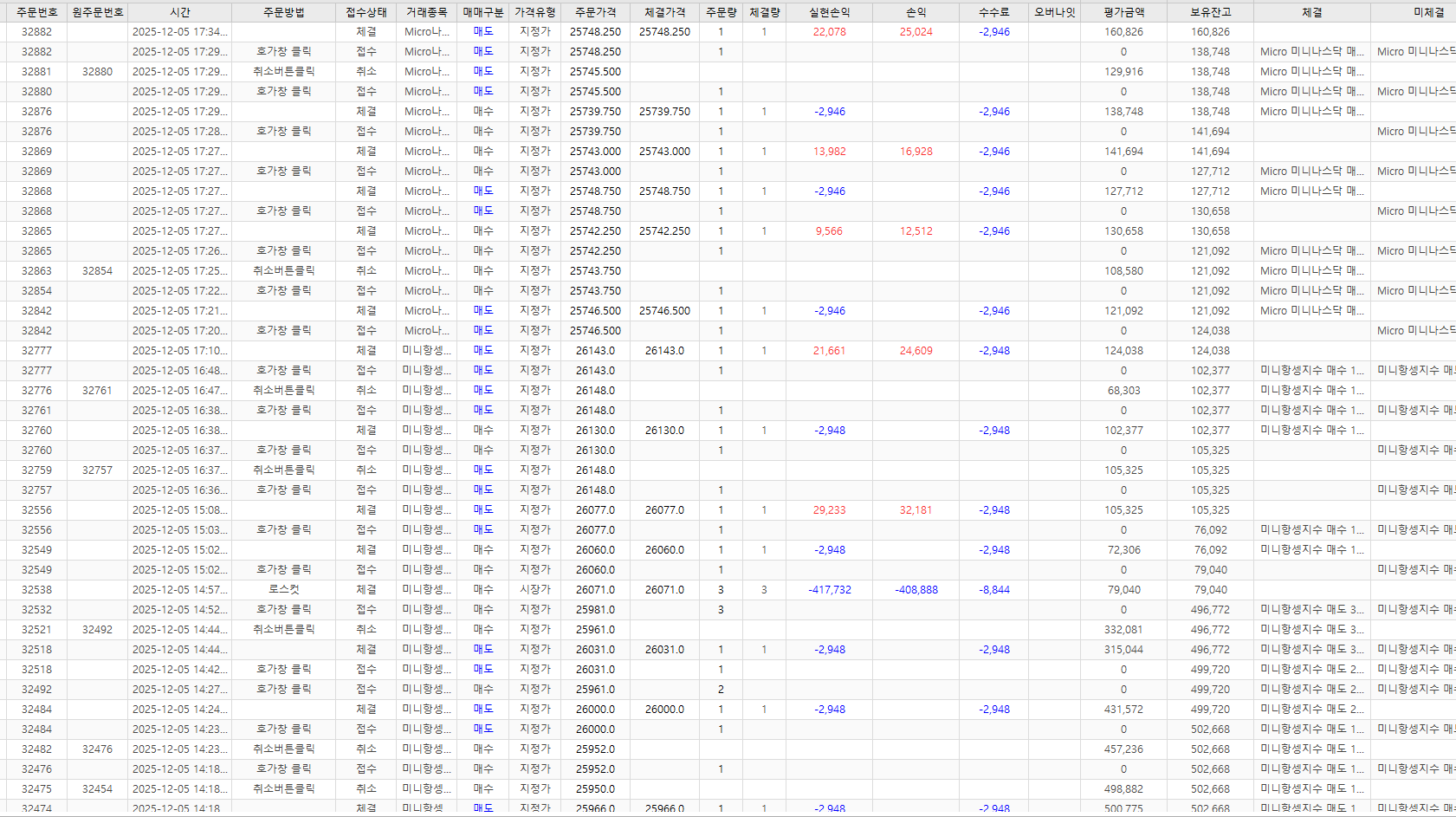Click the 거래종목 column header
Screen dimensions: 1456x817
(x=426, y=12)
